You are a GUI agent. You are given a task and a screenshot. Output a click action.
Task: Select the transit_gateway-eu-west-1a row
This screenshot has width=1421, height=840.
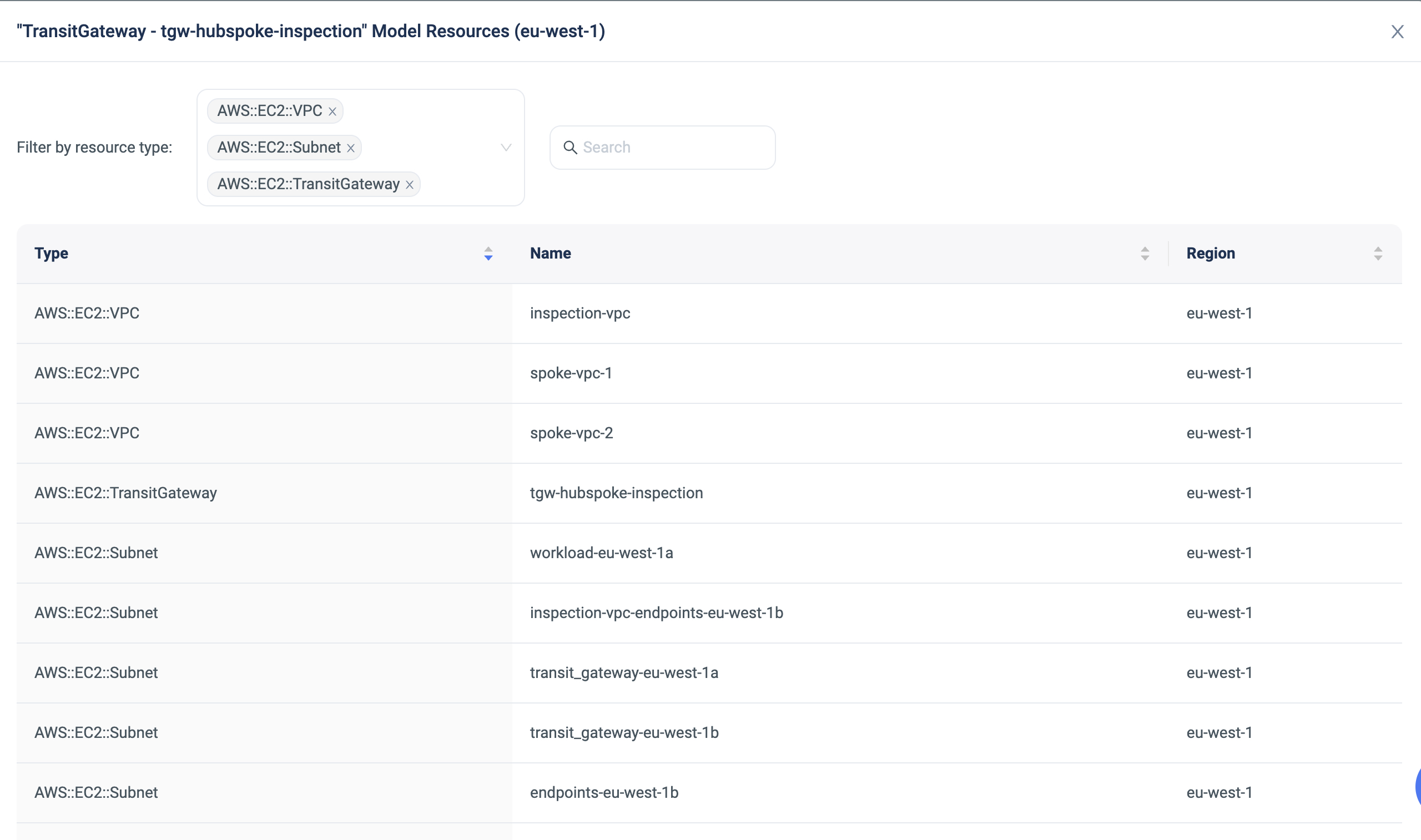pyautogui.click(x=624, y=673)
